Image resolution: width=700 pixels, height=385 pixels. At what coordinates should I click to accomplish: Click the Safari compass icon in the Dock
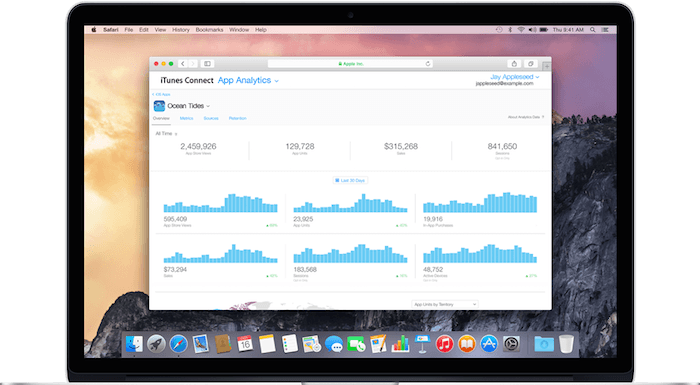click(179, 344)
